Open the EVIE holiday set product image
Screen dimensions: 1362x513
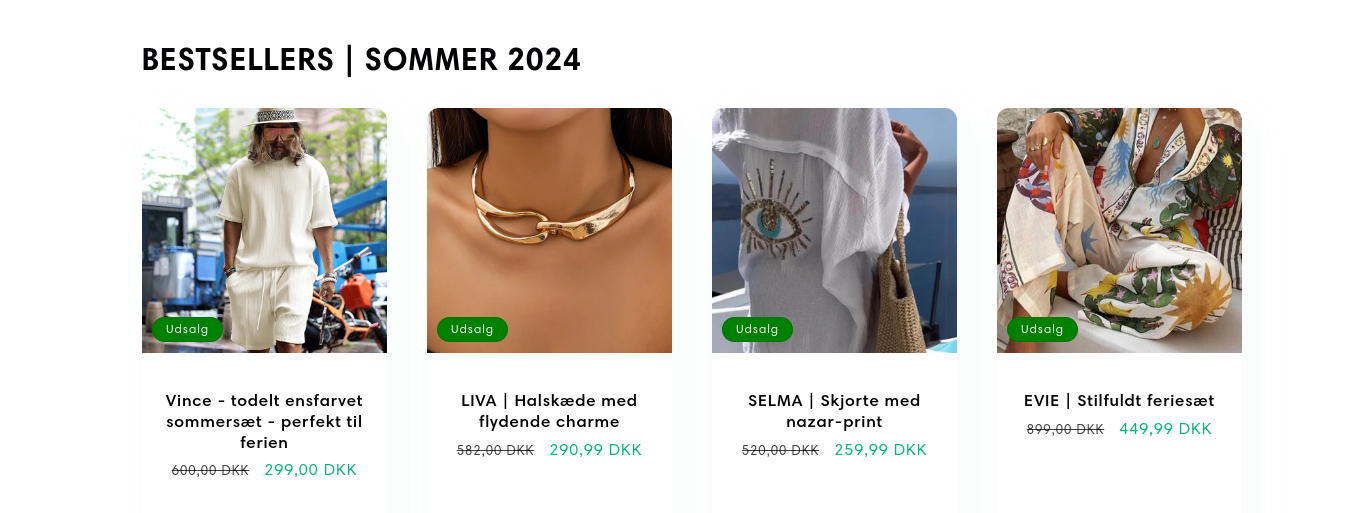[x=1119, y=230]
